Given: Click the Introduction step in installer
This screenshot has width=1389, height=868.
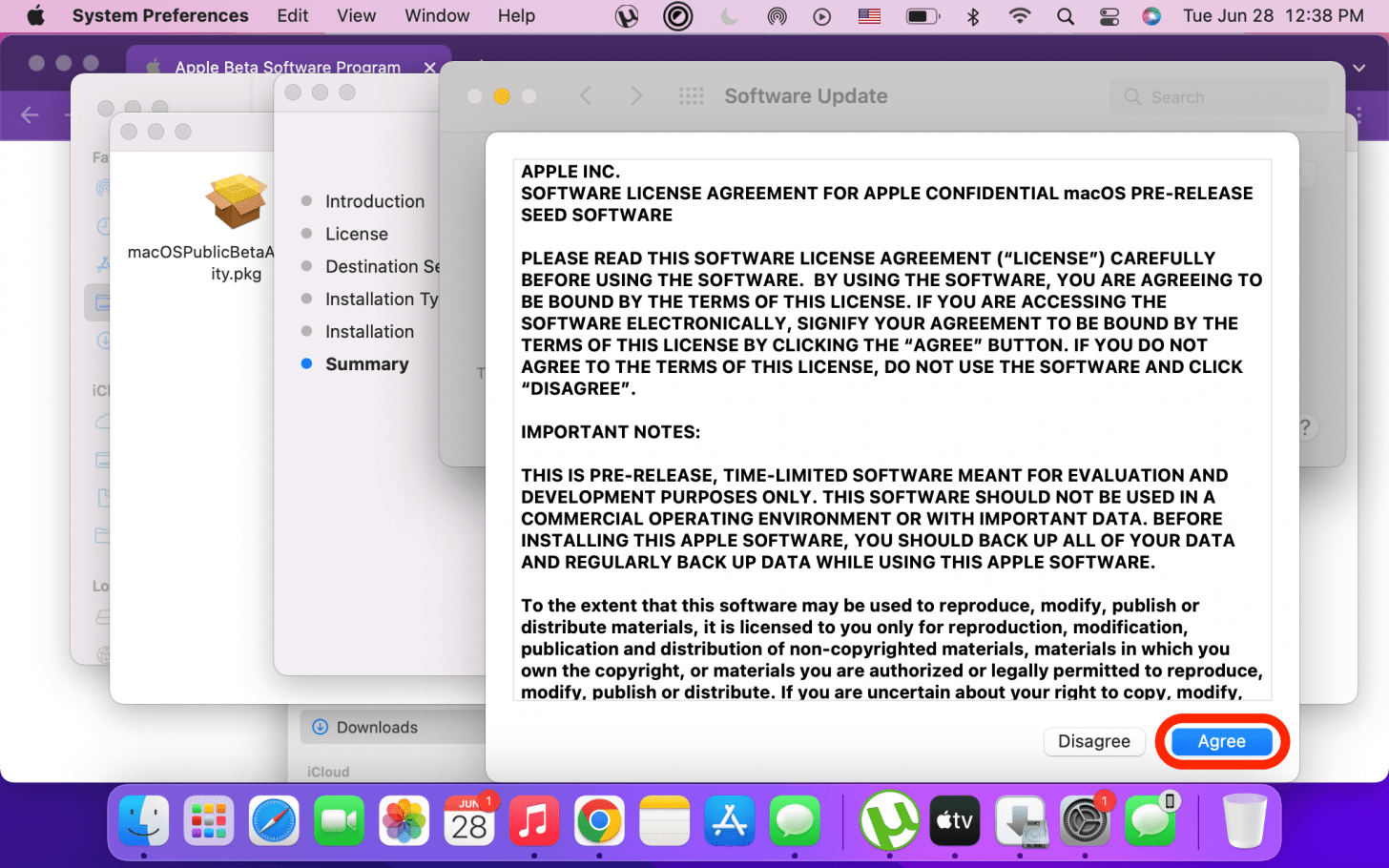Looking at the screenshot, I should (x=374, y=201).
